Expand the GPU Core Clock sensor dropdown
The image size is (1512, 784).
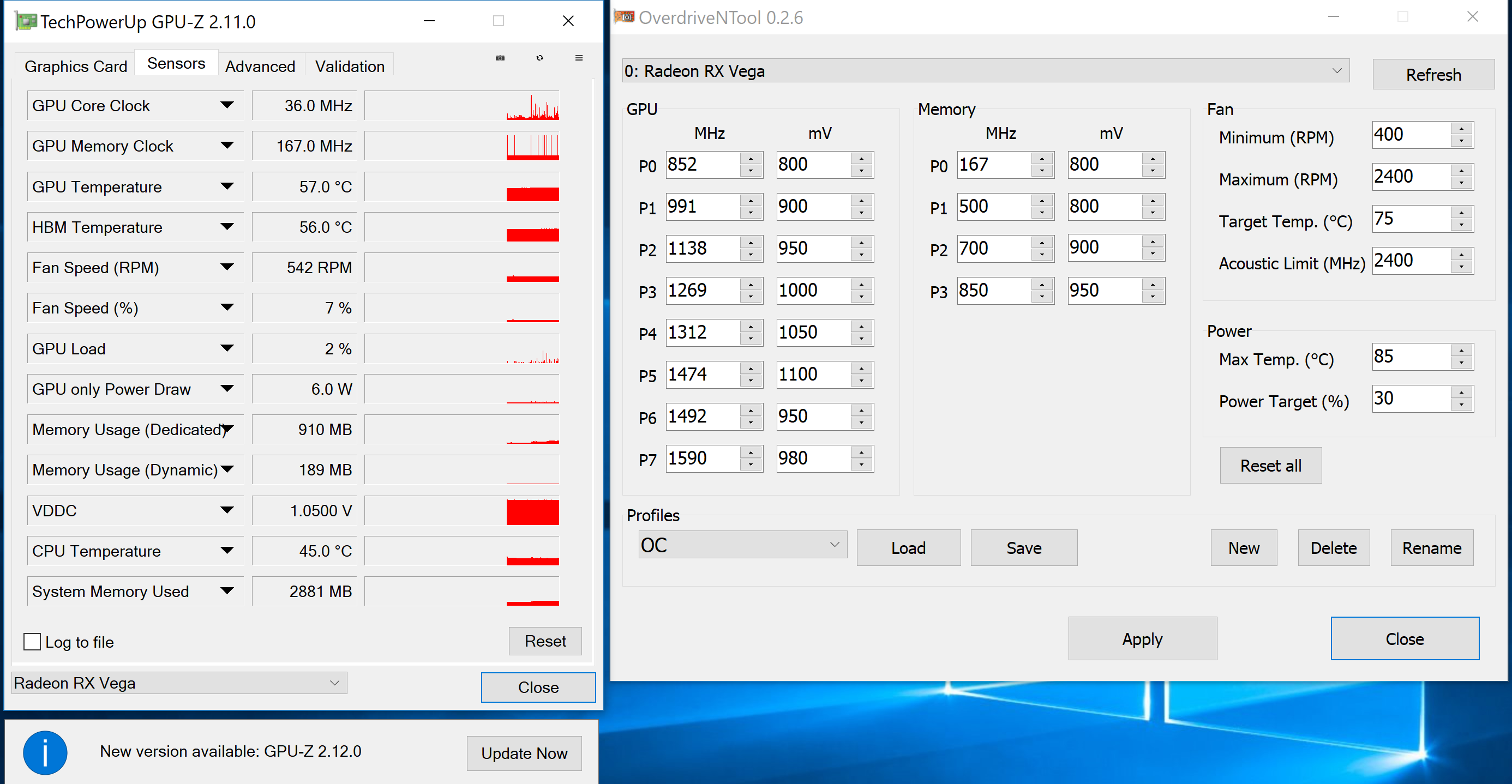tap(227, 106)
